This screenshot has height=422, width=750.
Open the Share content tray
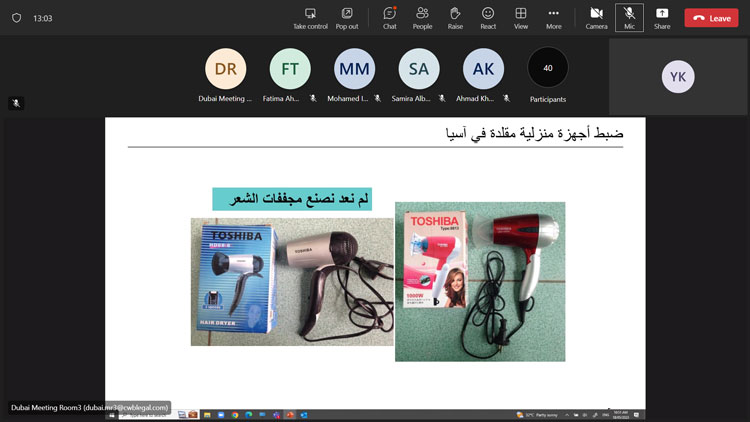[662, 17]
